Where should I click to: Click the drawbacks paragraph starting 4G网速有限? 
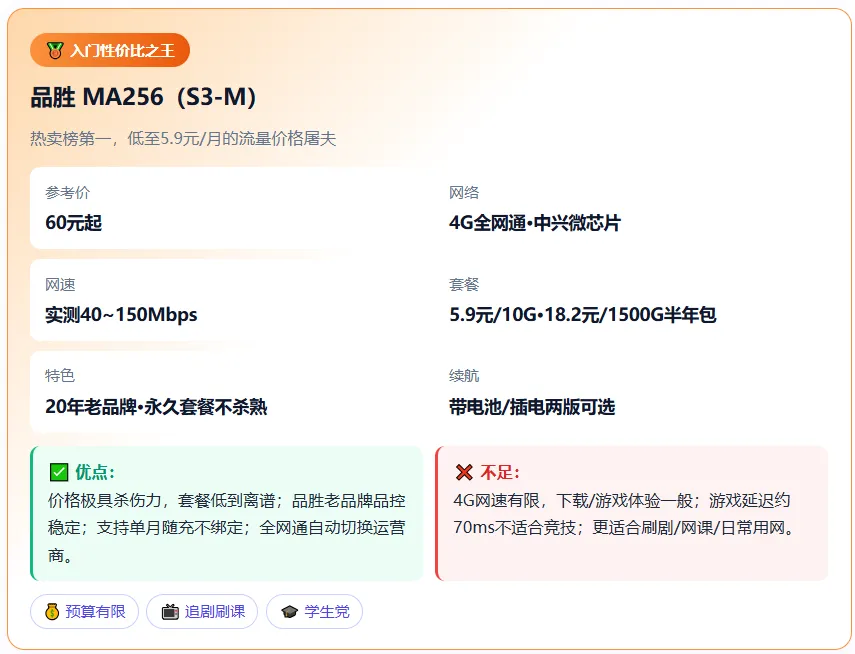625,514
